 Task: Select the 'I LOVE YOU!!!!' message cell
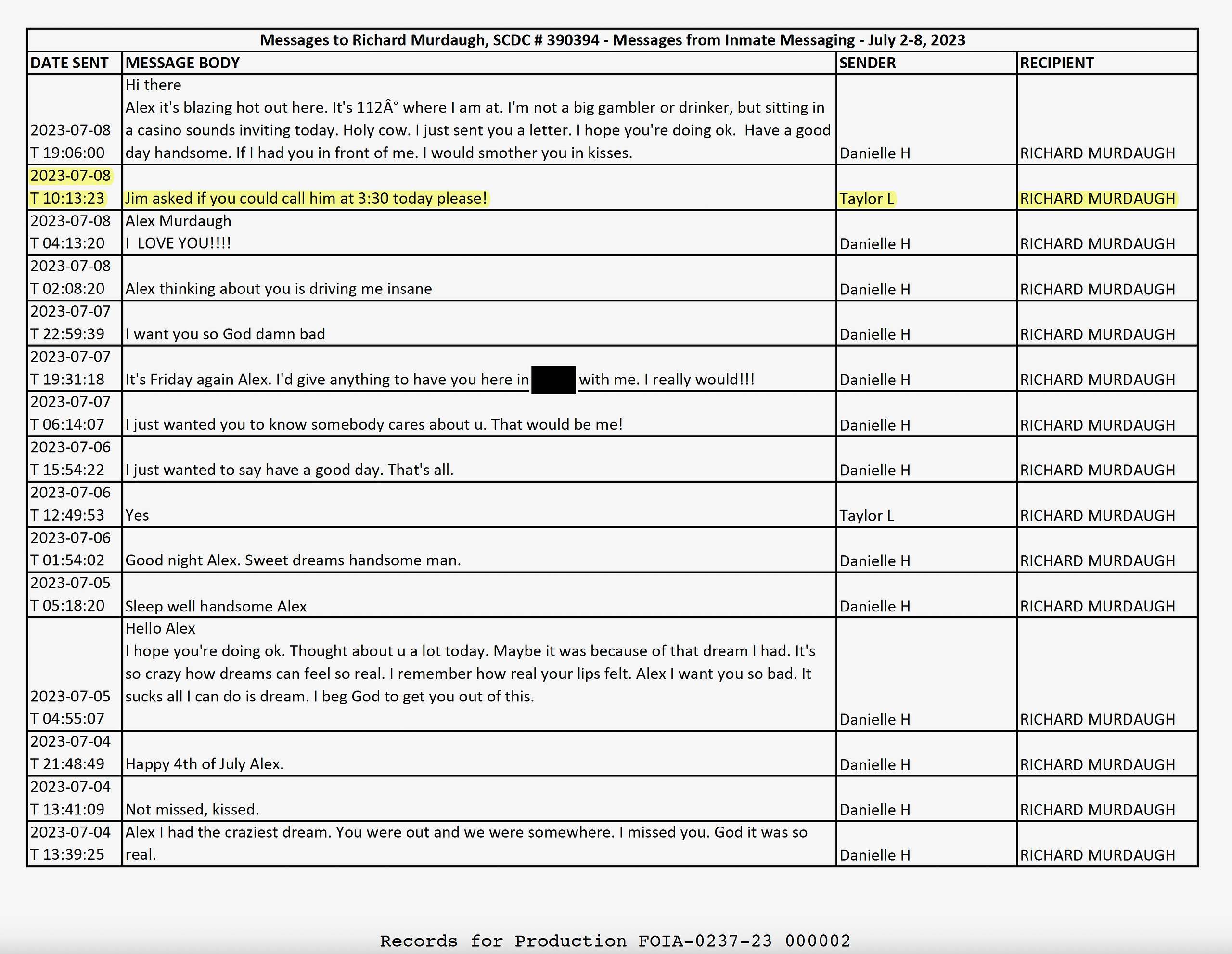click(178, 243)
